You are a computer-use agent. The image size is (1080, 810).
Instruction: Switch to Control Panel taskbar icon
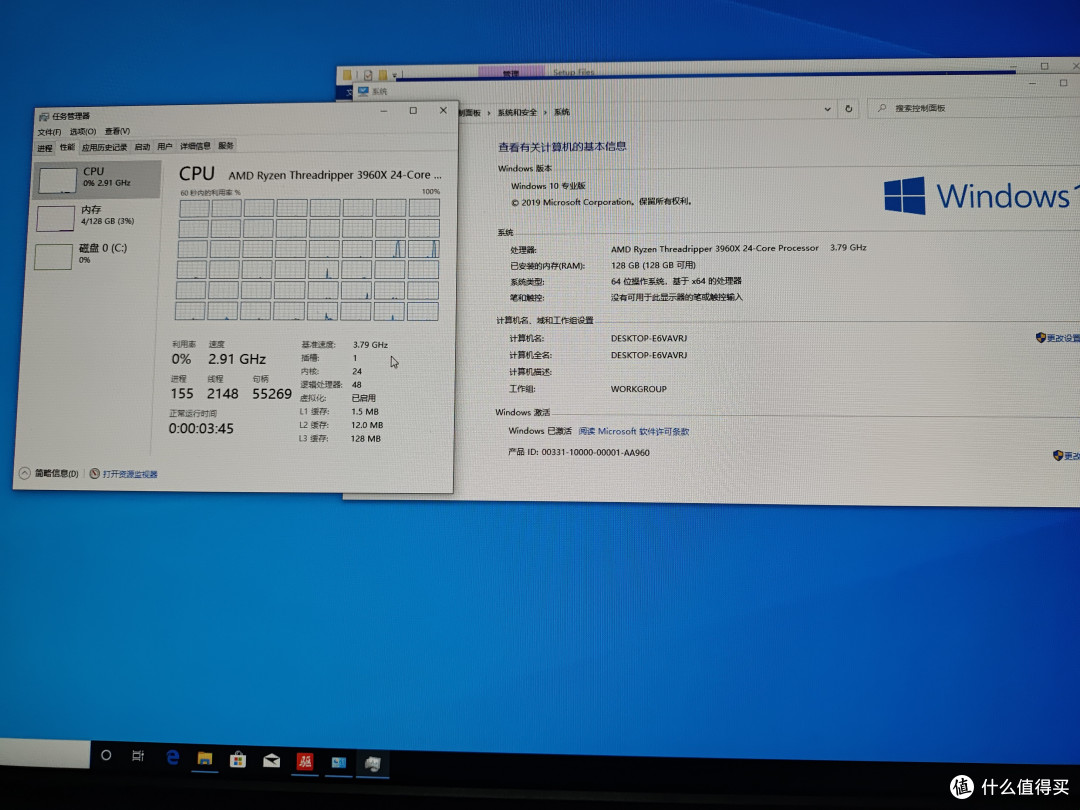338,762
